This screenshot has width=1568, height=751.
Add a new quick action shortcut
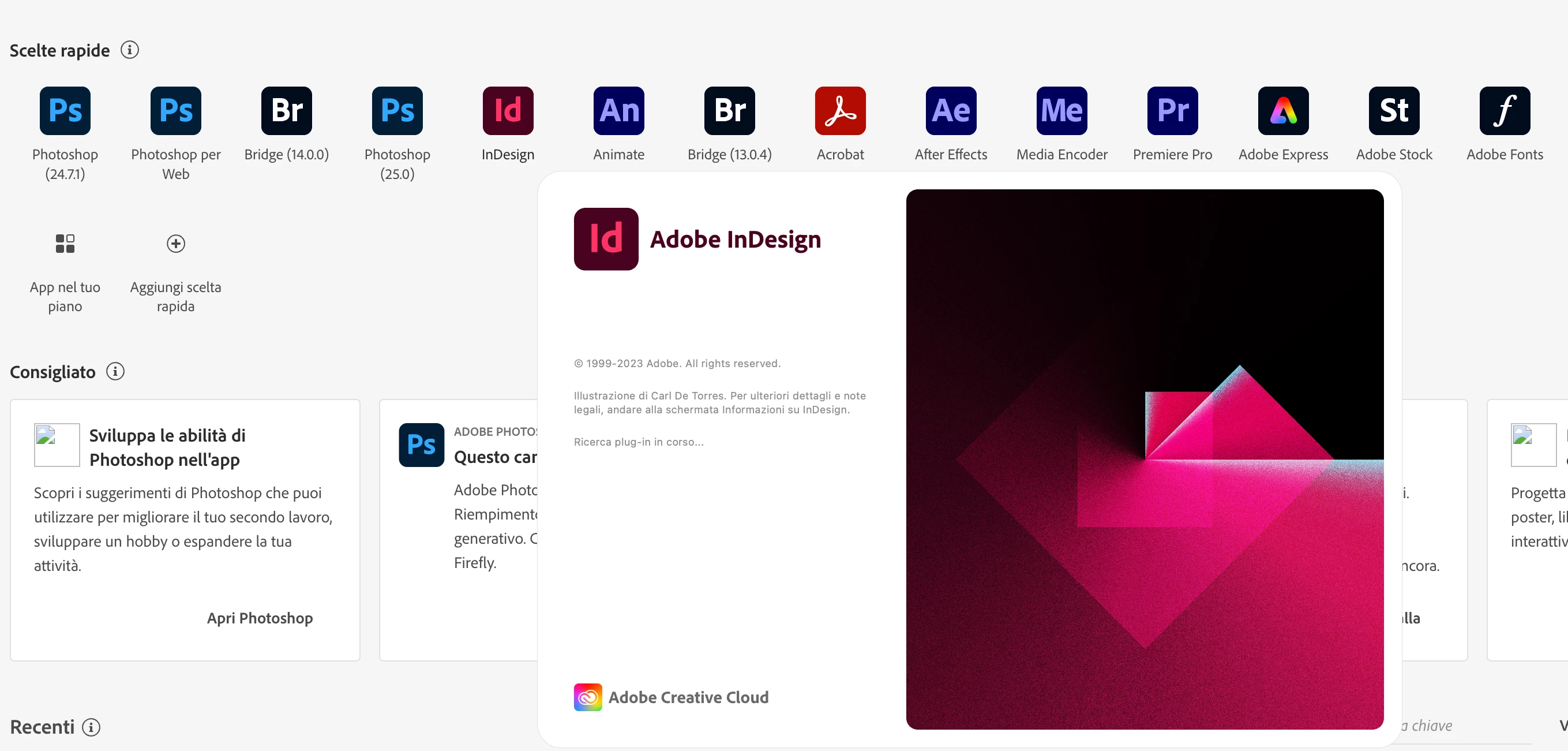[175, 244]
